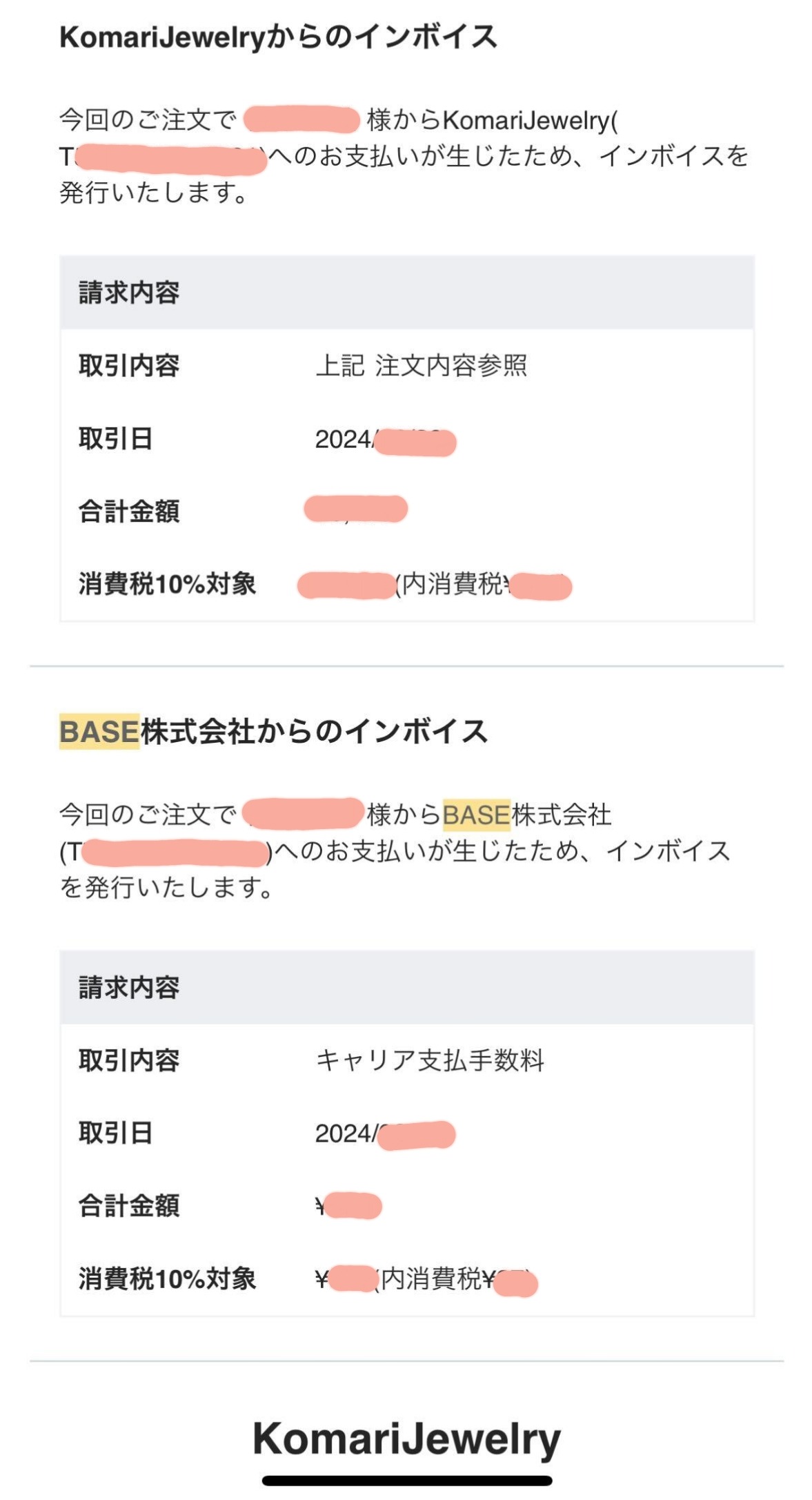Screen dimensions: 812x1500
Task: Click 発行いたします。 line in first paragraph
Action: pyautogui.click(x=154, y=193)
